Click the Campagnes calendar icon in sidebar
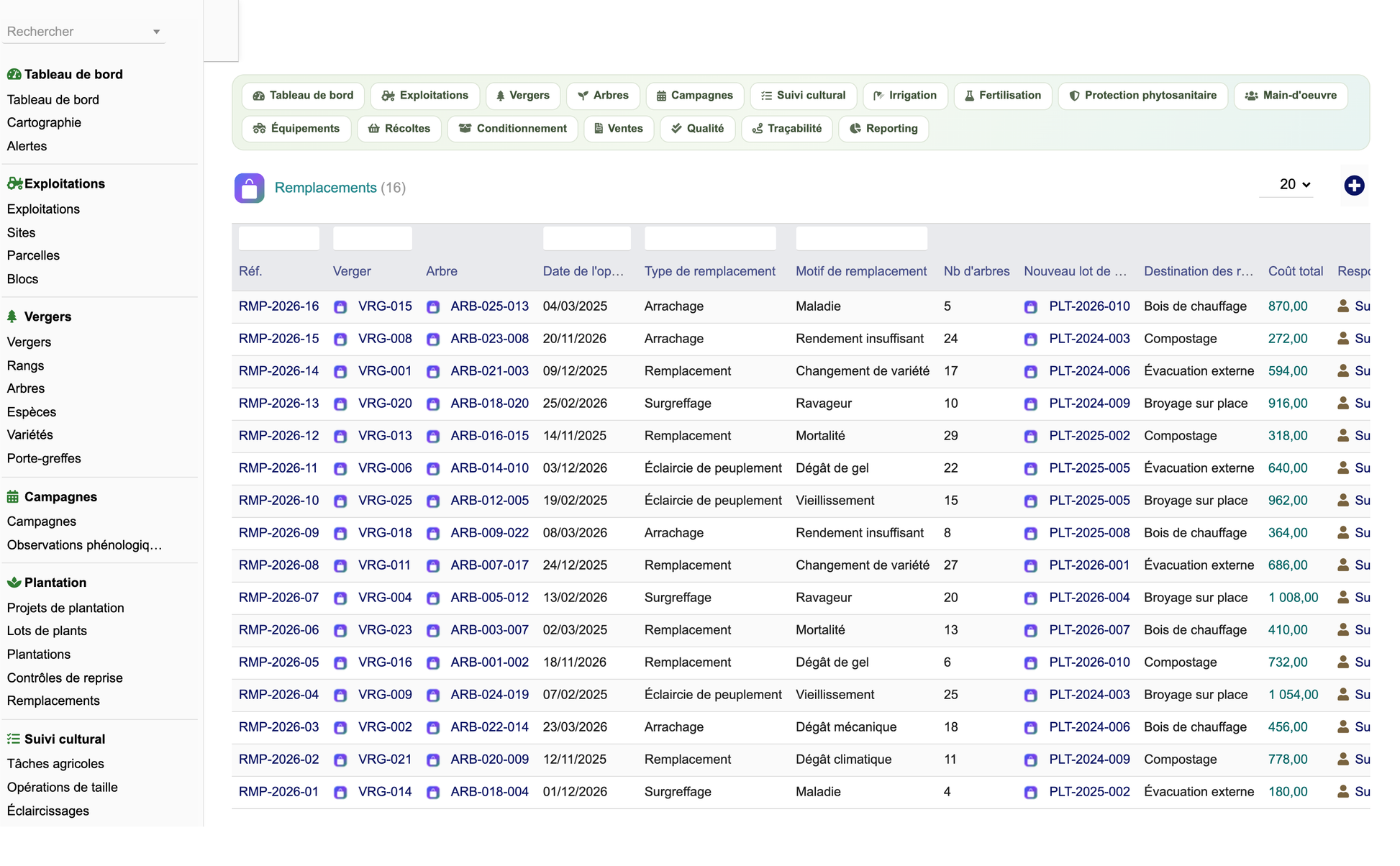Screen dimensions: 1400x866 [x=13, y=496]
